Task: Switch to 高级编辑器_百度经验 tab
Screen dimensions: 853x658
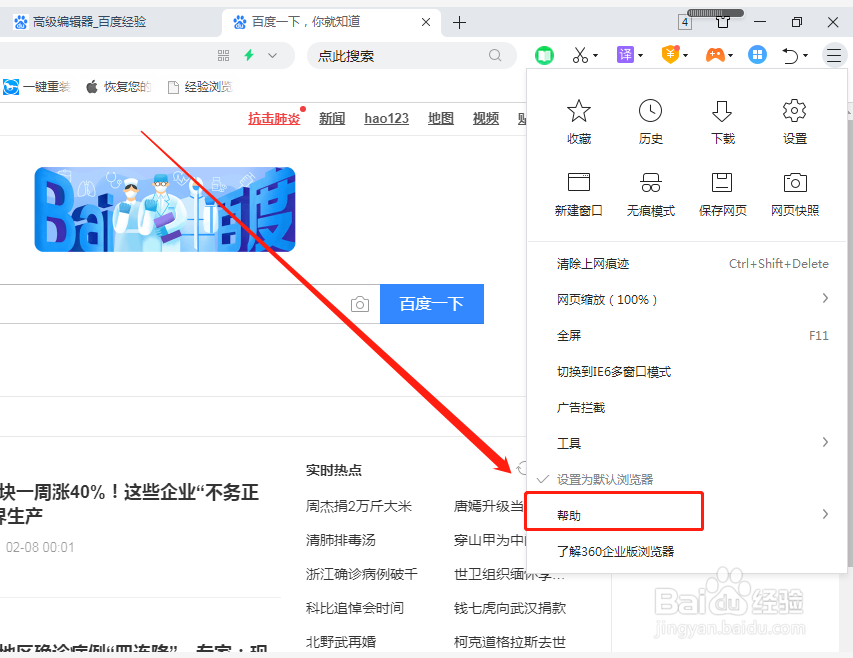Action: [x=109, y=22]
